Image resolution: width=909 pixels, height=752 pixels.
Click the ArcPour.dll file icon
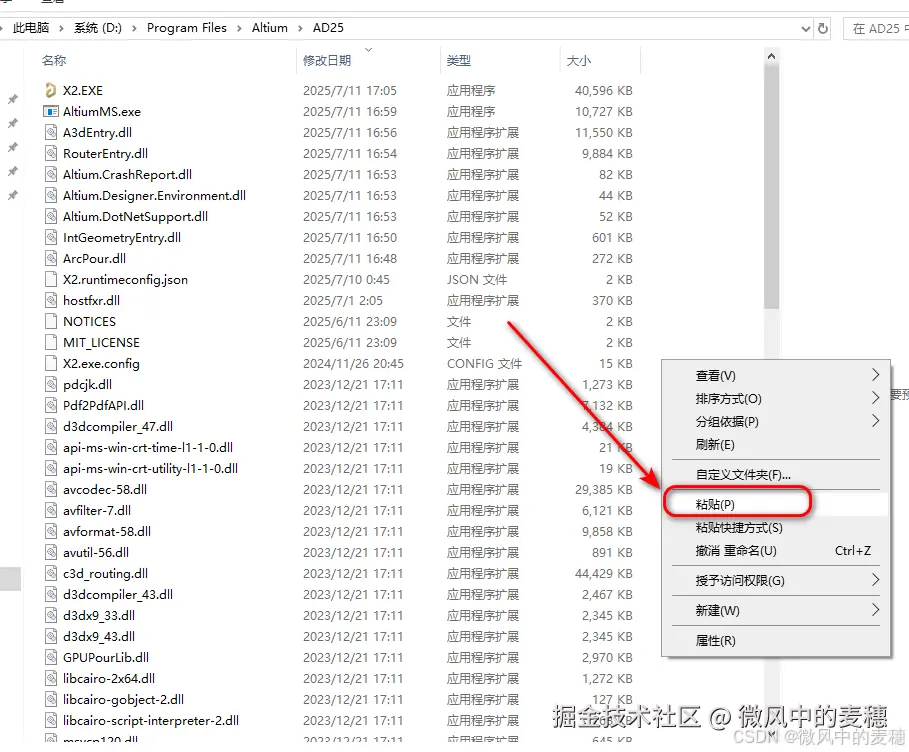pos(51,259)
